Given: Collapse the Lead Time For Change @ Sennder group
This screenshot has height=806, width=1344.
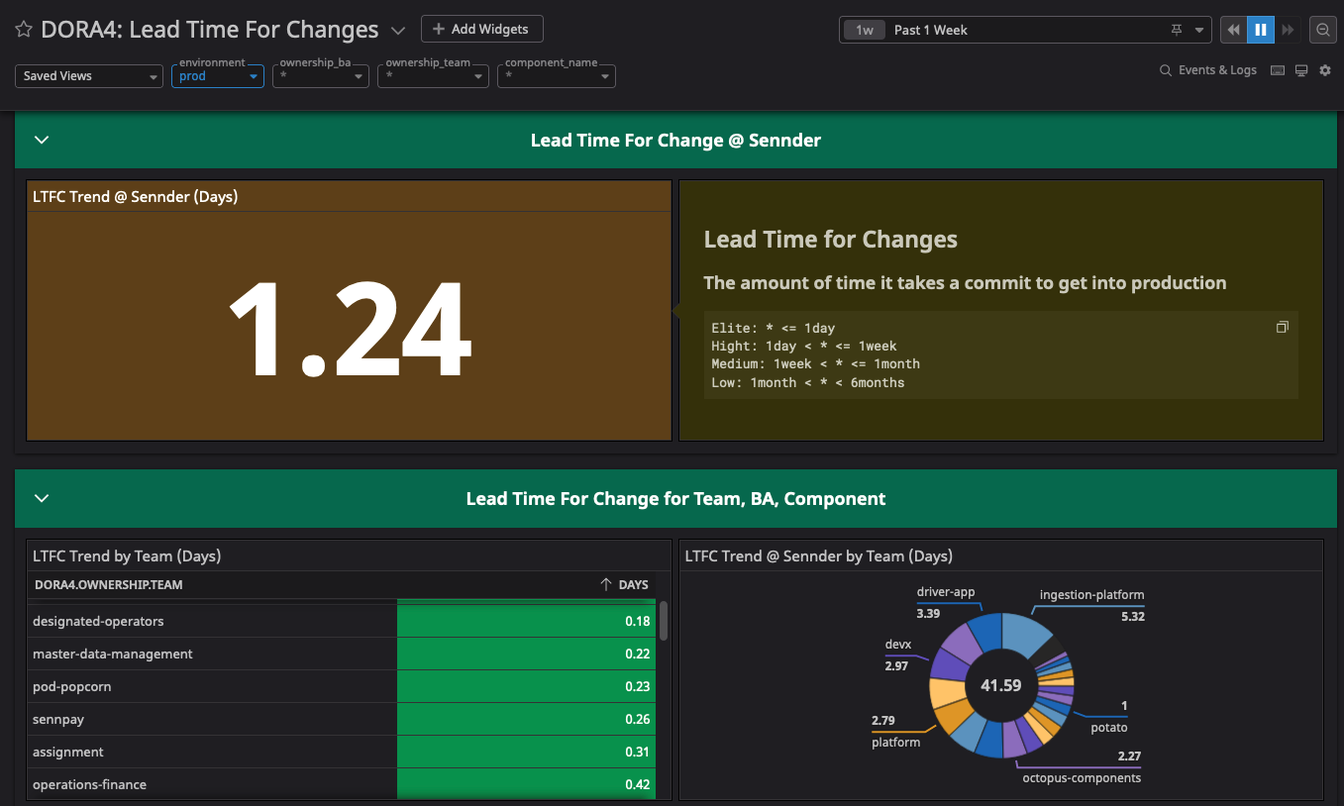Looking at the screenshot, I should [42, 140].
